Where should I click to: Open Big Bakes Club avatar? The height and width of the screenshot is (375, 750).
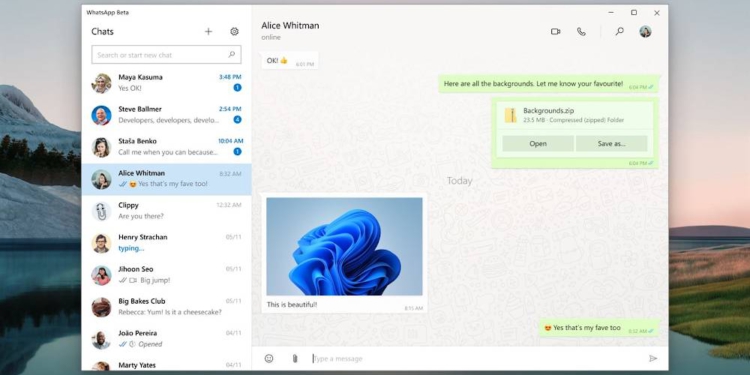101,308
